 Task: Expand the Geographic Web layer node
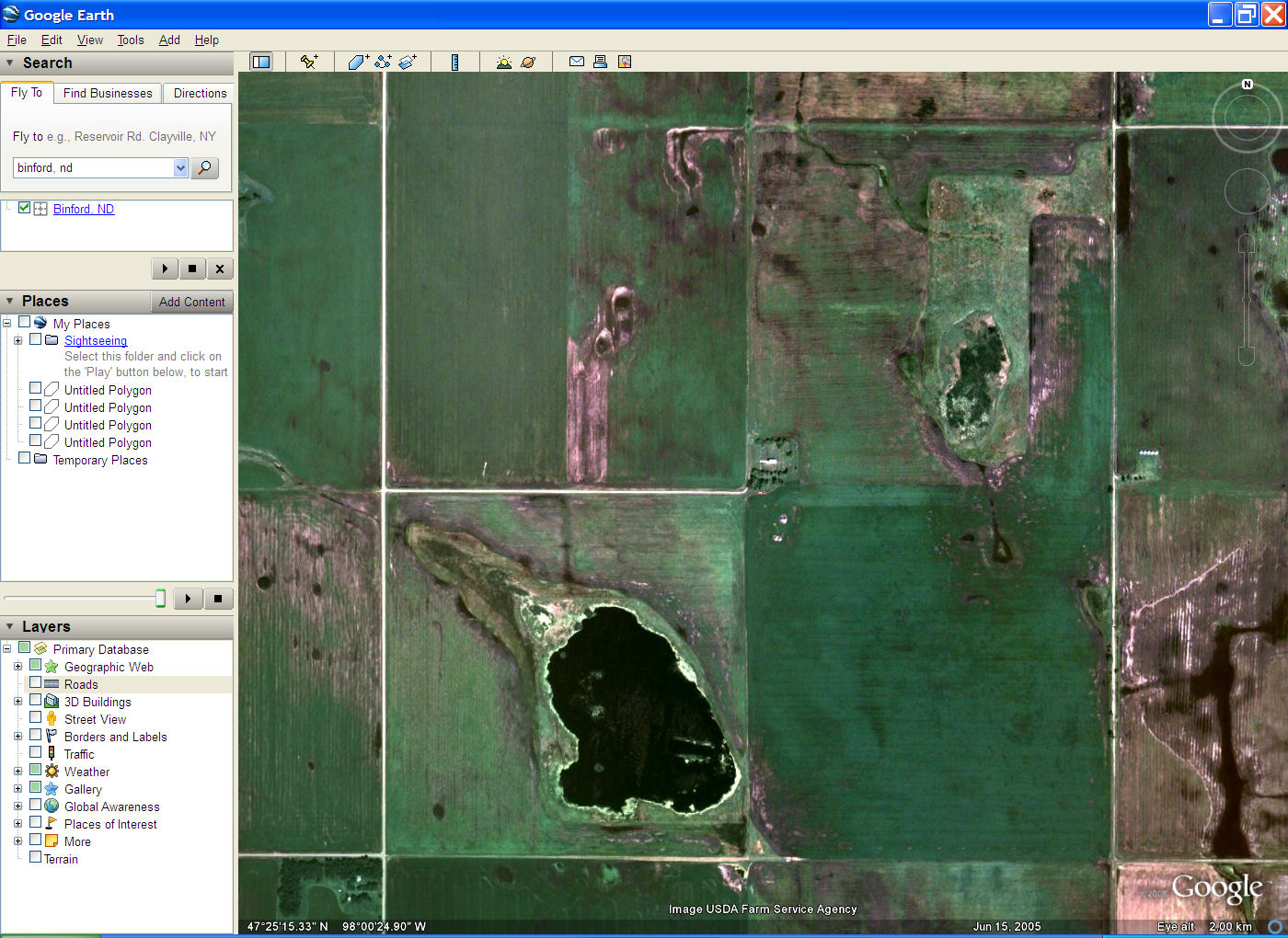click(x=17, y=667)
